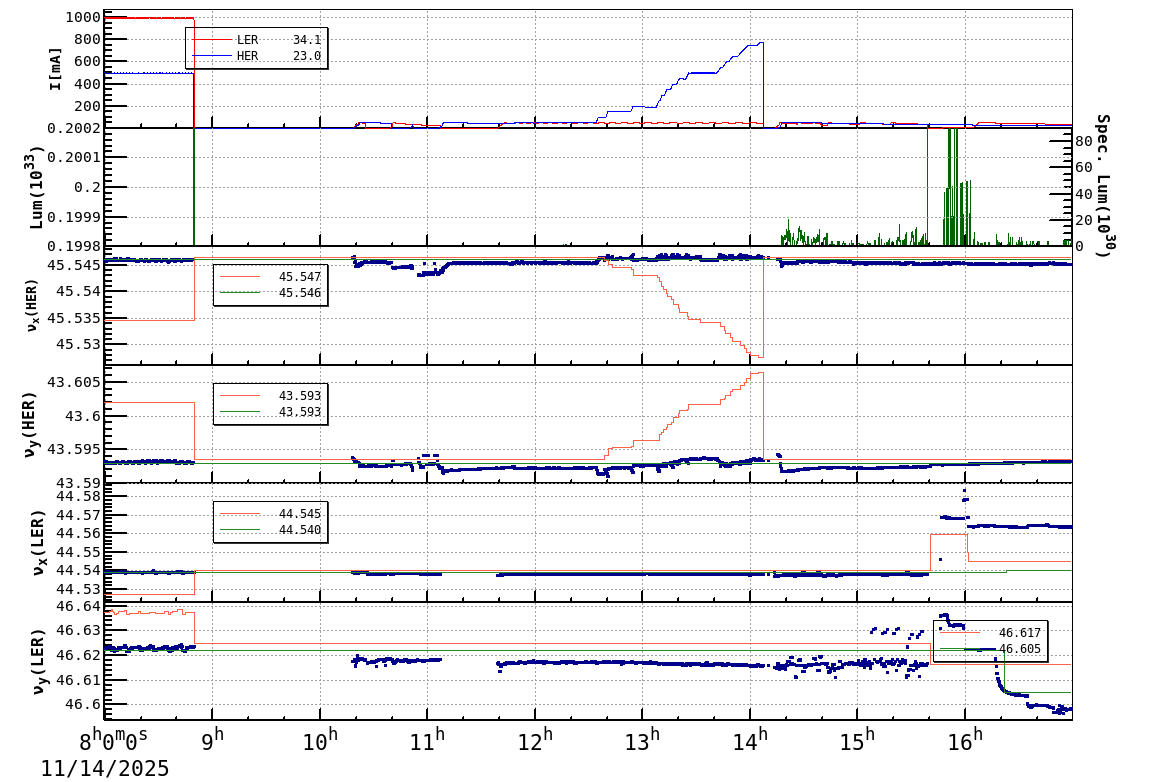Click the 9h time axis label

[213, 739]
